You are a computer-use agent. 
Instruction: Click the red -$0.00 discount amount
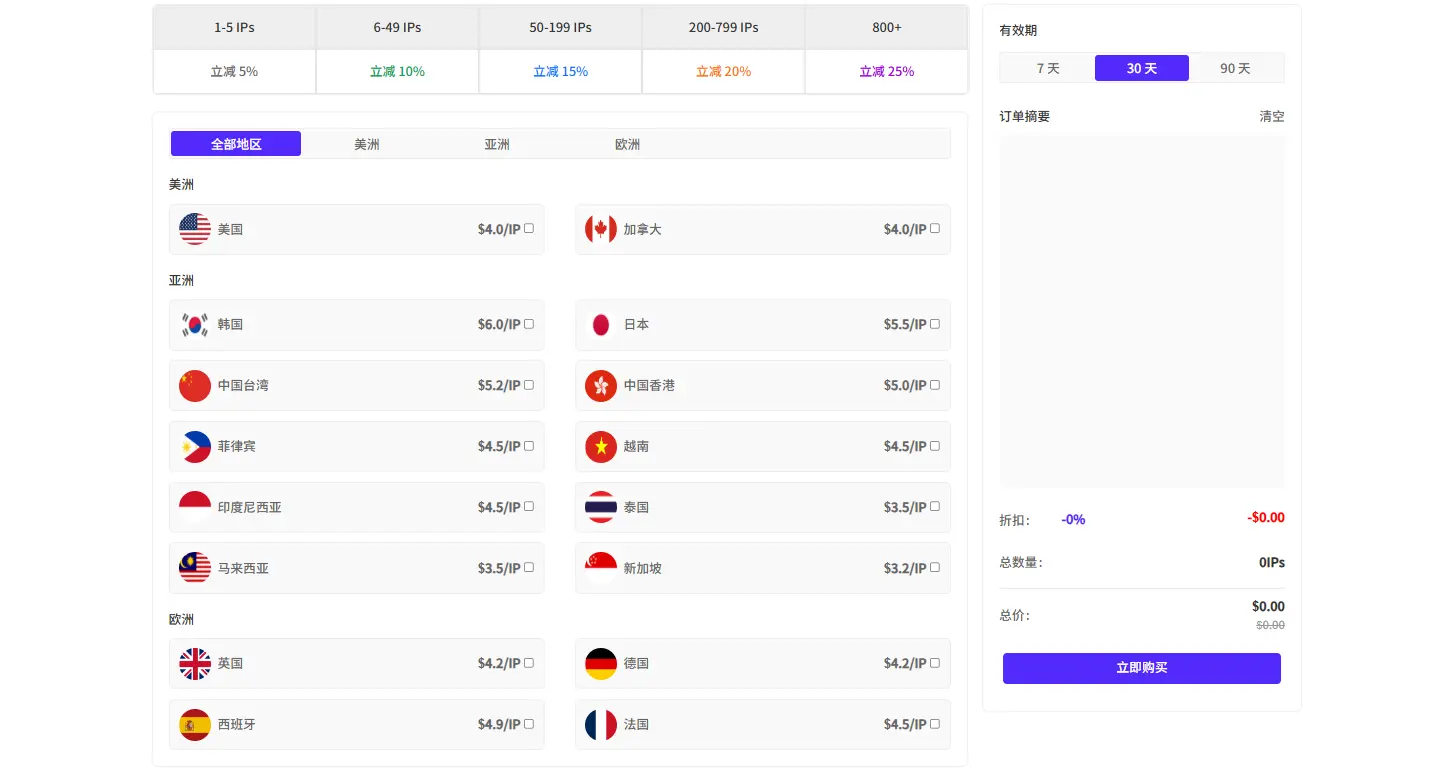click(x=1266, y=517)
